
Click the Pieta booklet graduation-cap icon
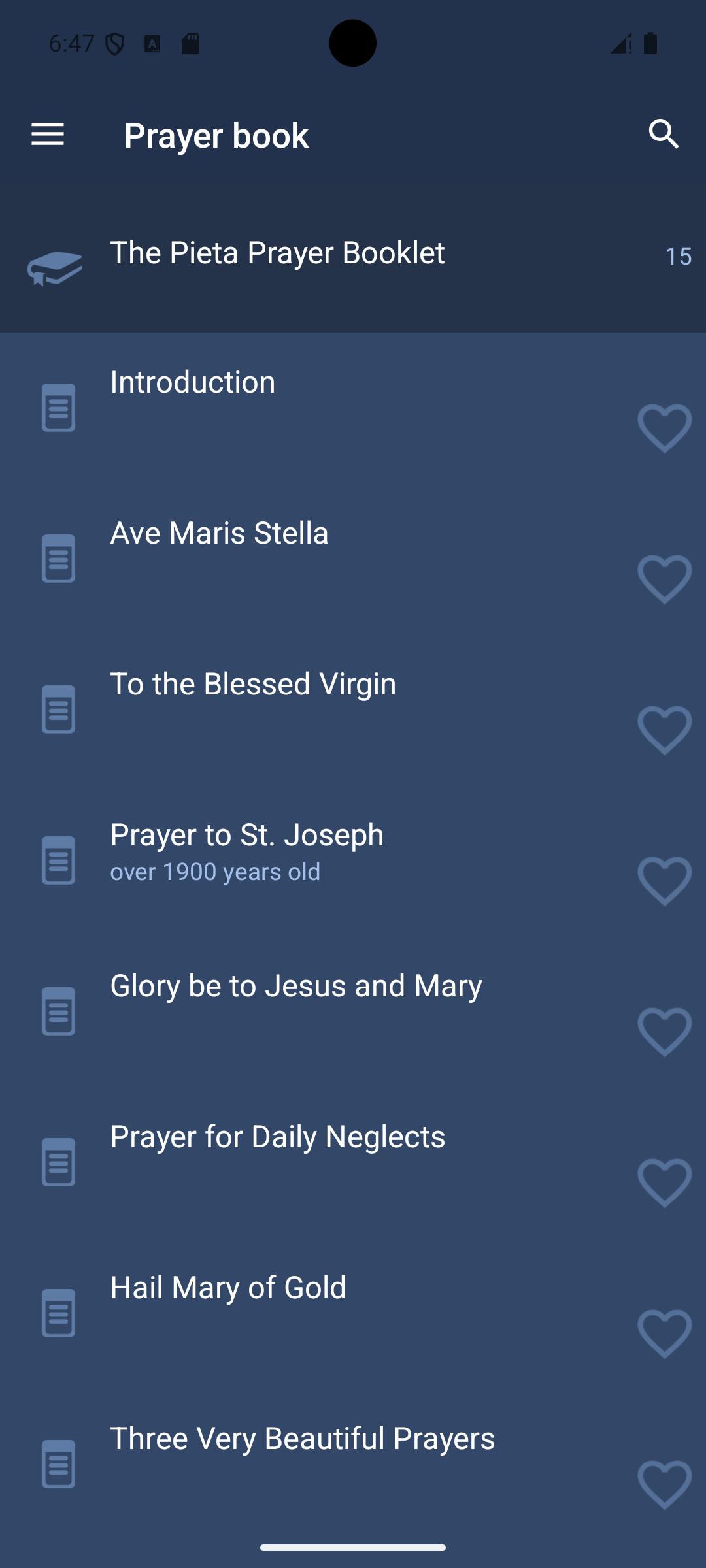(55, 268)
